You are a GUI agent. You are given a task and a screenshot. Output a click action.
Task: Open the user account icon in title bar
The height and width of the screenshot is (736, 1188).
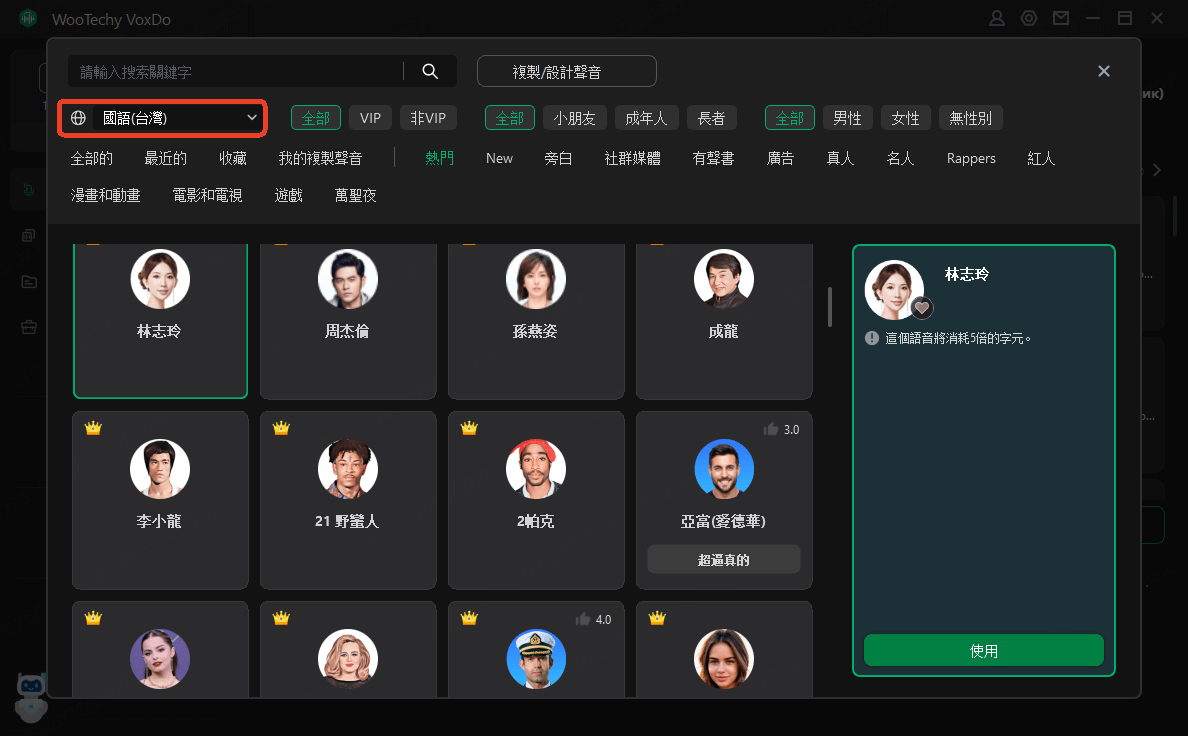(x=997, y=18)
